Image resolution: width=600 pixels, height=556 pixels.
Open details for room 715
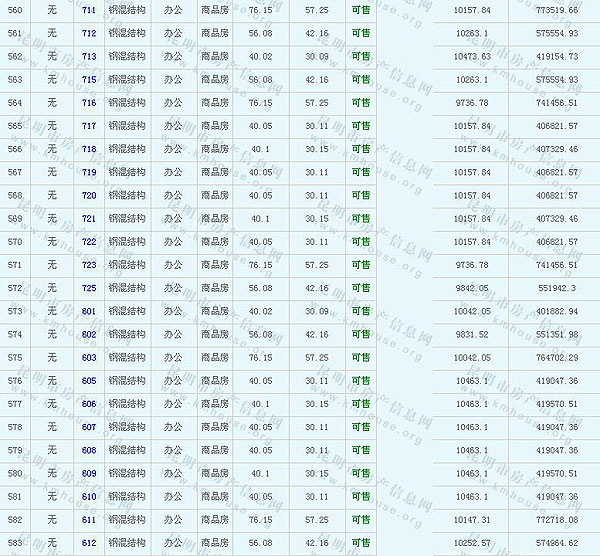tap(89, 79)
